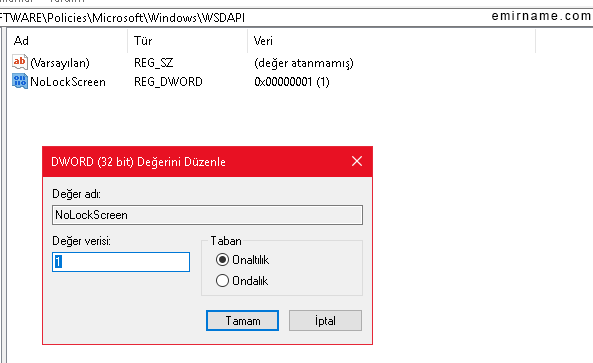593x363 pixels.
Task: Close the DWORD edit dialog
Action: (357, 161)
